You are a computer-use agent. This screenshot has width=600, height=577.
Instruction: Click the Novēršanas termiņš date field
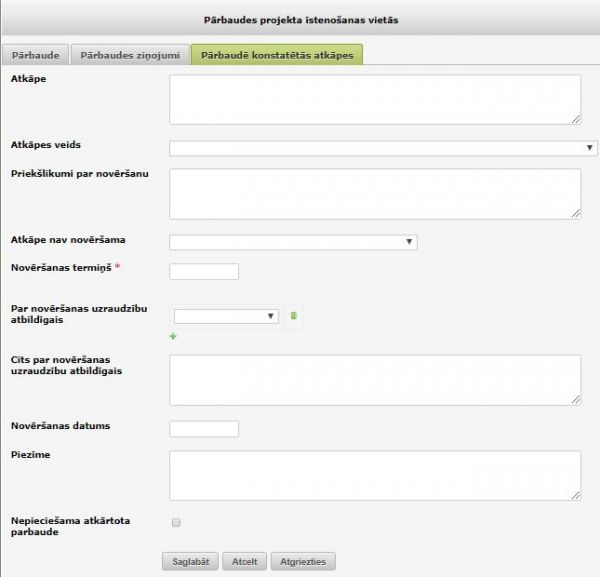pos(204,272)
